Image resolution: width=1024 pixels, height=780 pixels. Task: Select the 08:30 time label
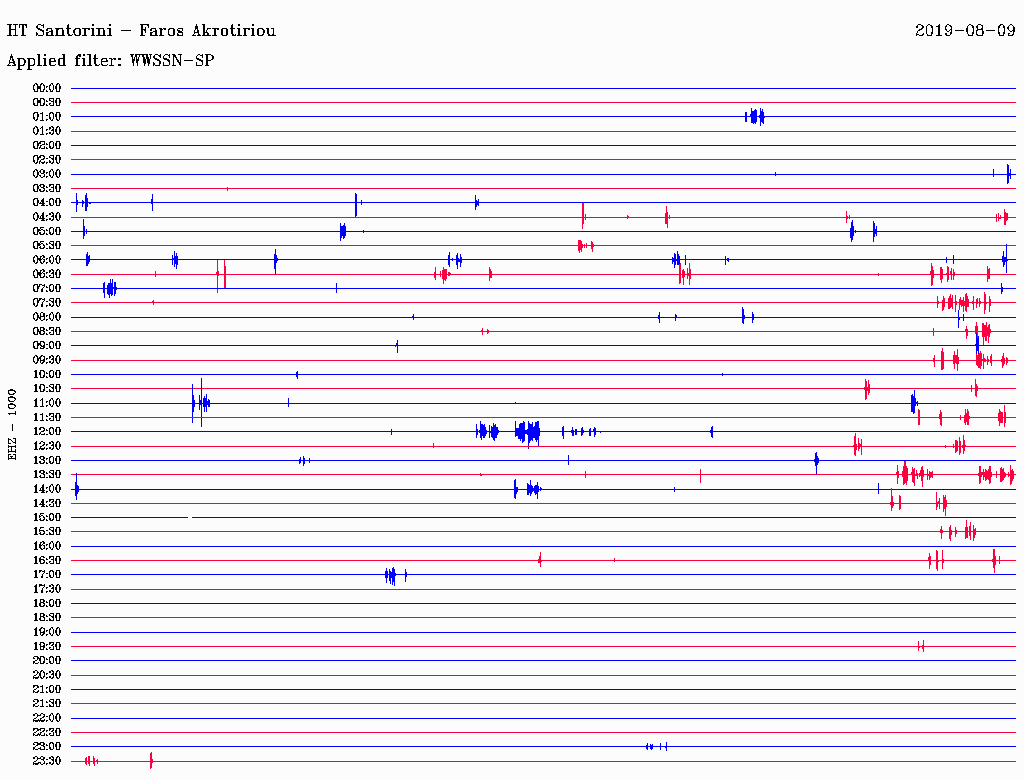click(x=47, y=332)
